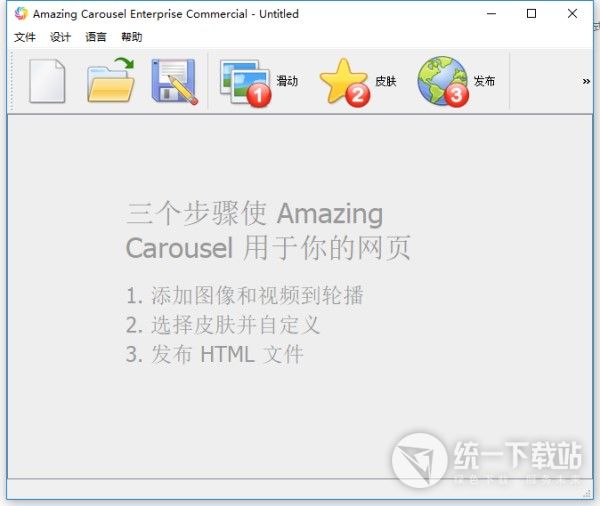Open step 1 slides (滑动) toolbar button
The image size is (600, 506).
coord(259,82)
